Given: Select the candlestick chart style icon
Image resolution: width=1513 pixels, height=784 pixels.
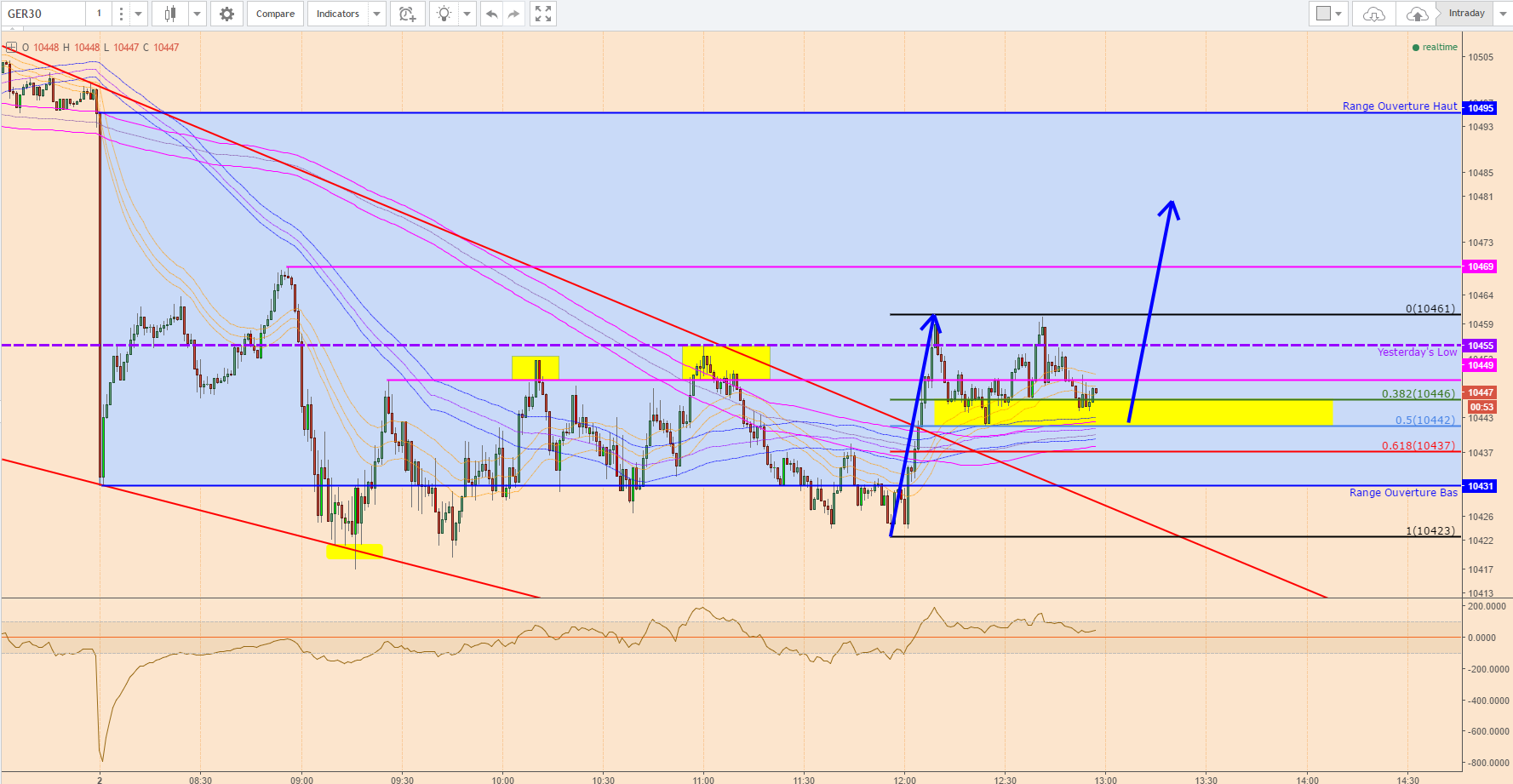Looking at the screenshot, I should point(170,14).
